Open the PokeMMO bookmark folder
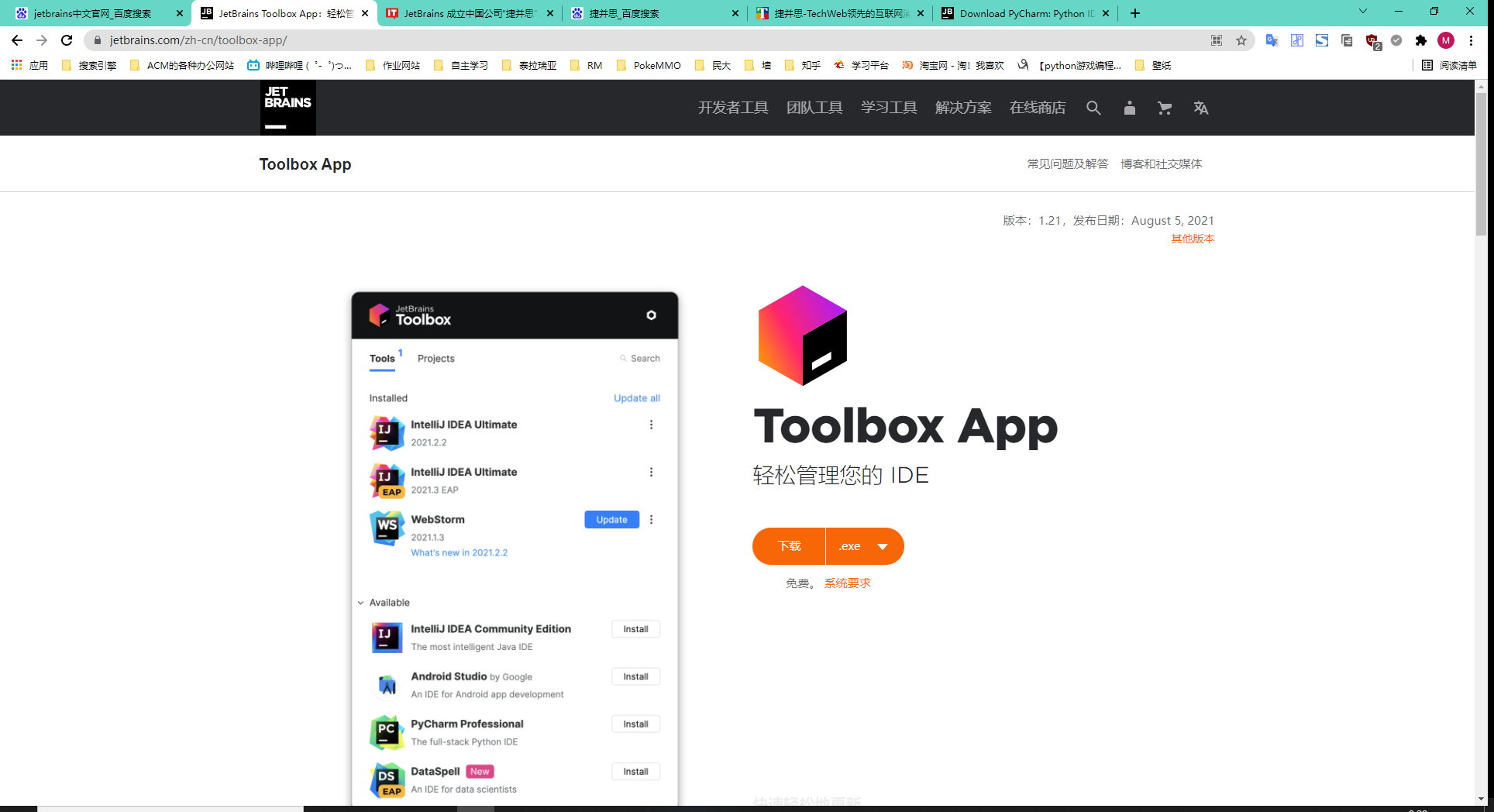 point(649,65)
